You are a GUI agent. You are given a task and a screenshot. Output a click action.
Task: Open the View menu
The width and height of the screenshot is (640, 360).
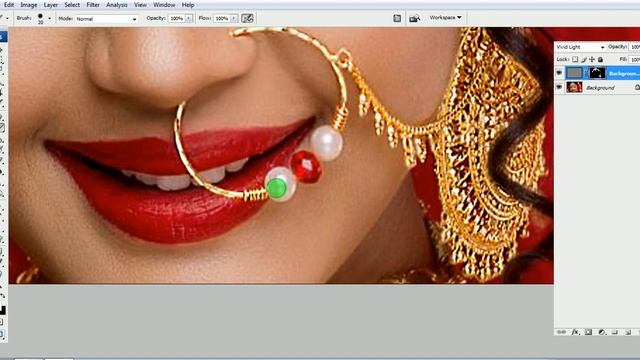pos(140,5)
